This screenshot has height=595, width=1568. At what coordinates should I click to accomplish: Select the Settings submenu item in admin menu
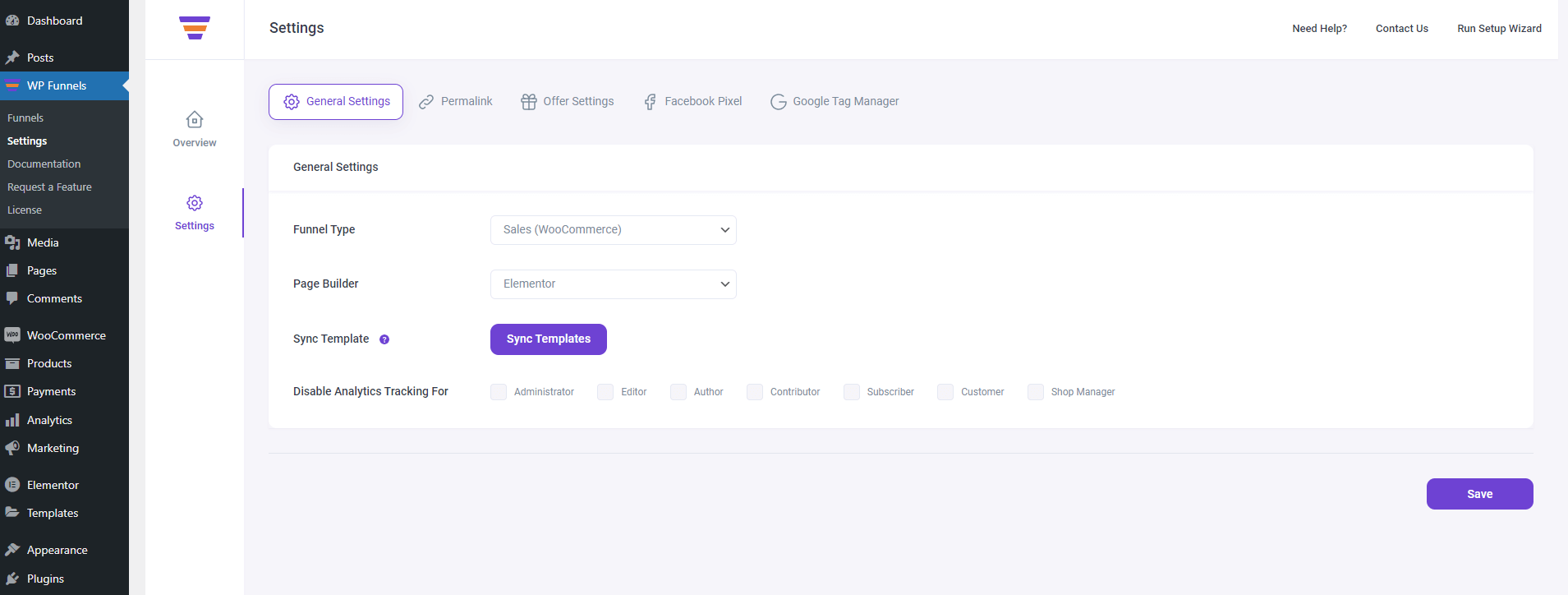[27, 141]
